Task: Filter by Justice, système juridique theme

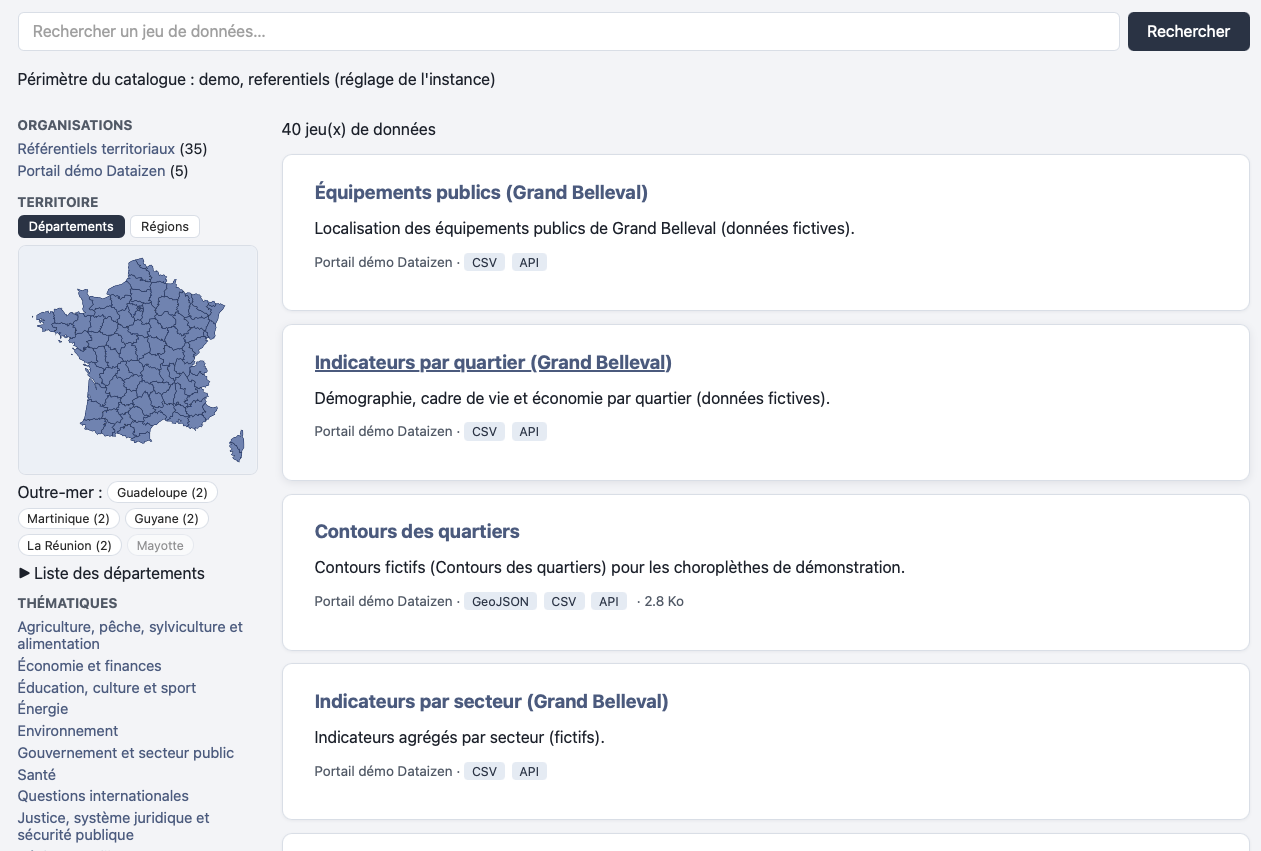Action: pos(113,826)
